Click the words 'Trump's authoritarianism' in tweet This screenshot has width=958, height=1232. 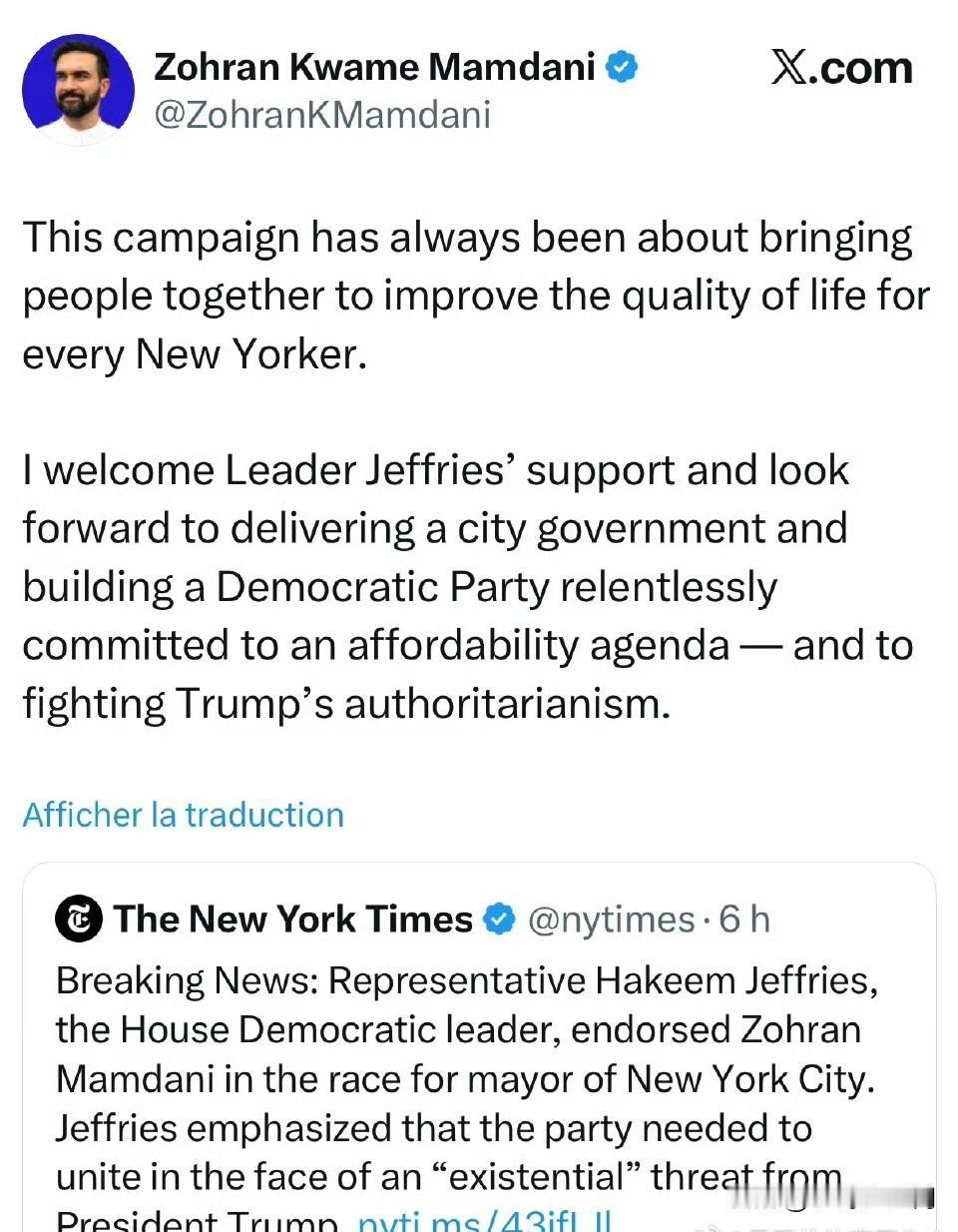click(x=423, y=704)
